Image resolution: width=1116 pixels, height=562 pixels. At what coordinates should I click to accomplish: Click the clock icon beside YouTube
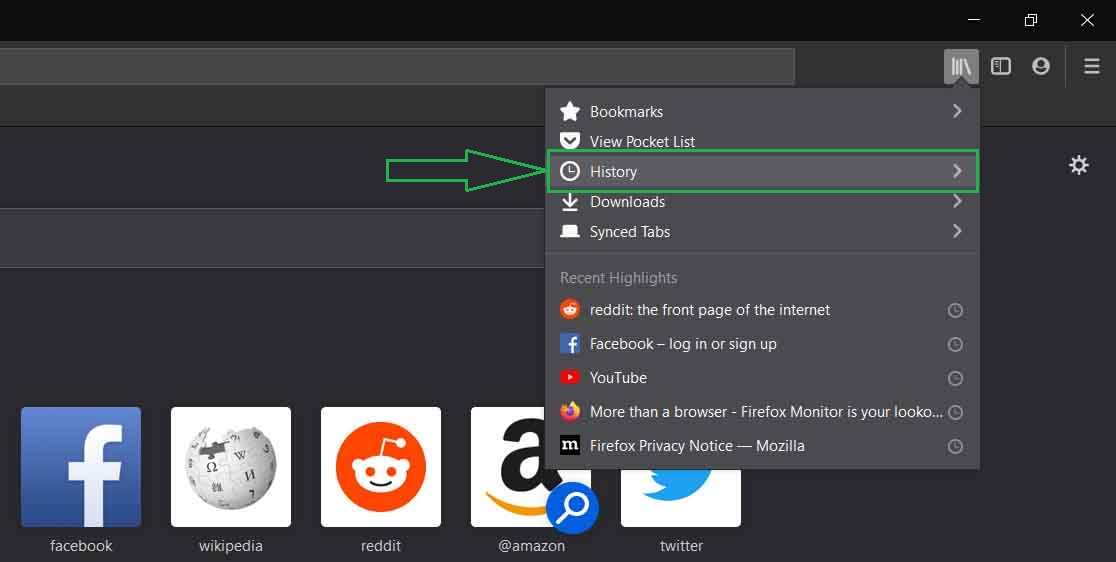(955, 378)
